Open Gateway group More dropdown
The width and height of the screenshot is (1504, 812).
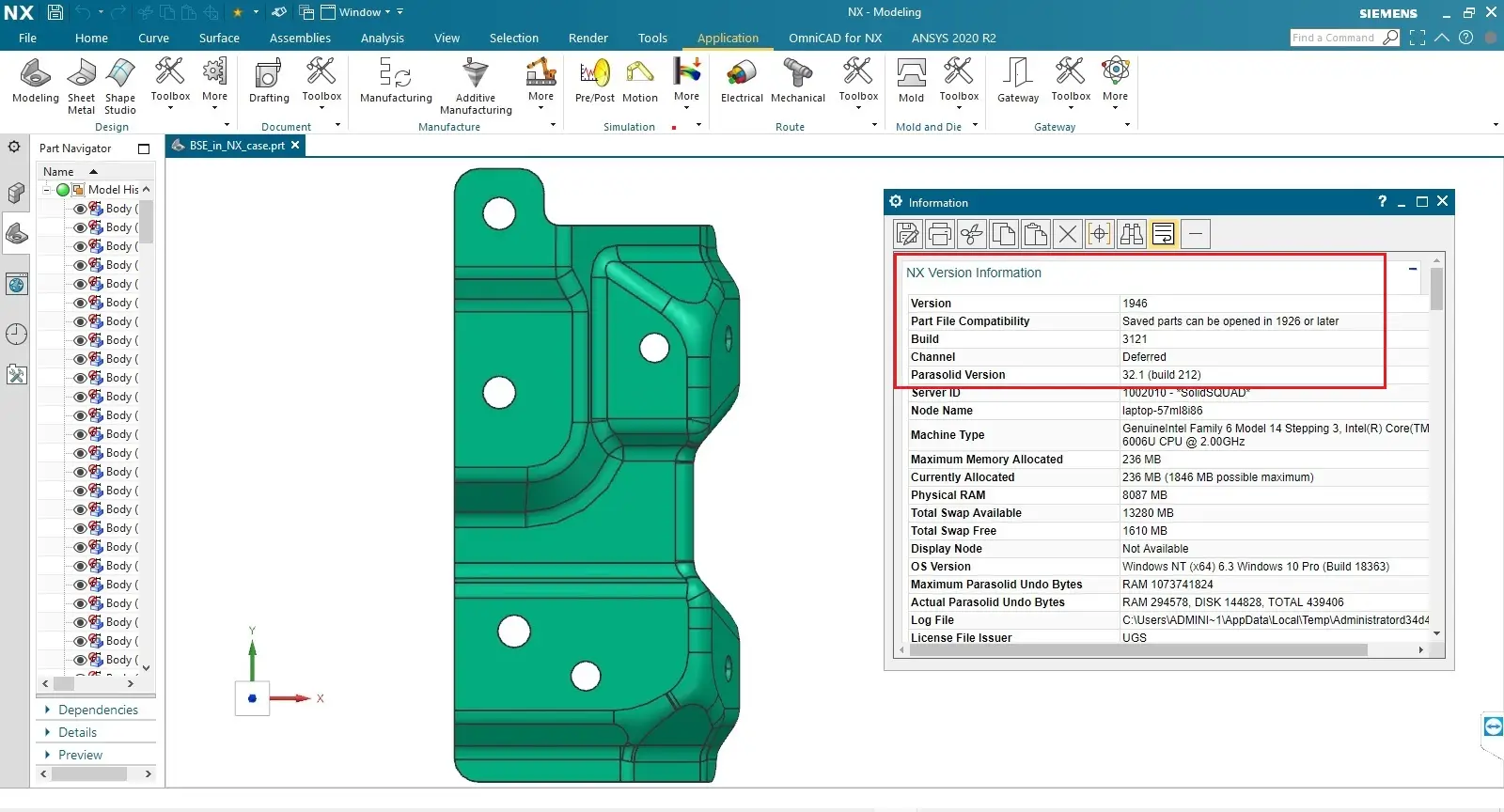coord(1115,83)
